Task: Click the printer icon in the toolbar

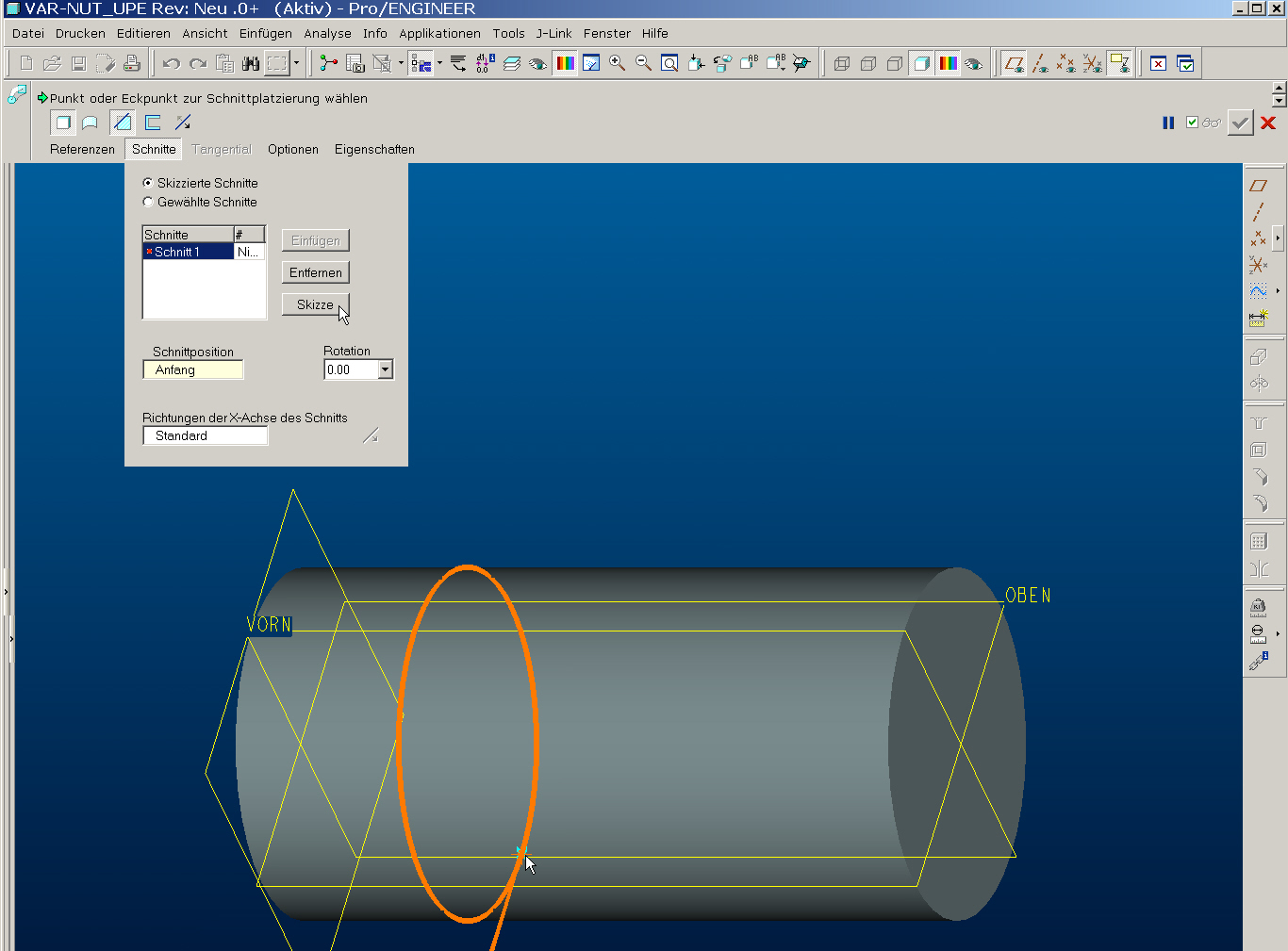Action: click(x=132, y=63)
